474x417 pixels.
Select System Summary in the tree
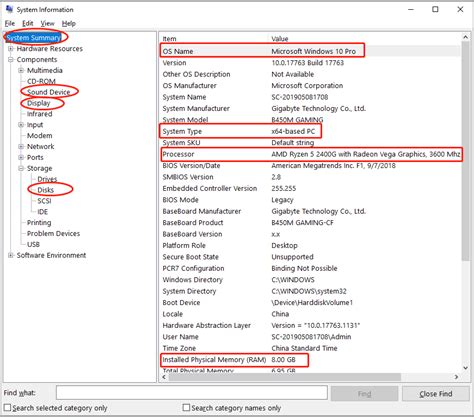(33, 38)
